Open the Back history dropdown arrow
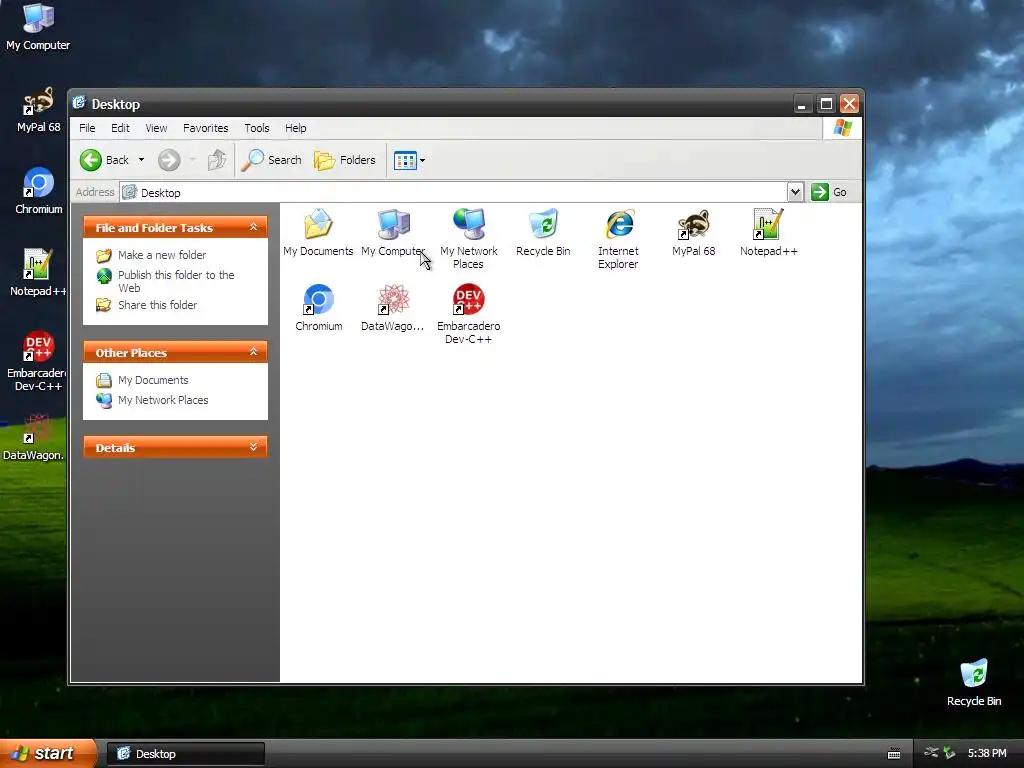Viewport: 1024px width, 768px height. pos(141,160)
